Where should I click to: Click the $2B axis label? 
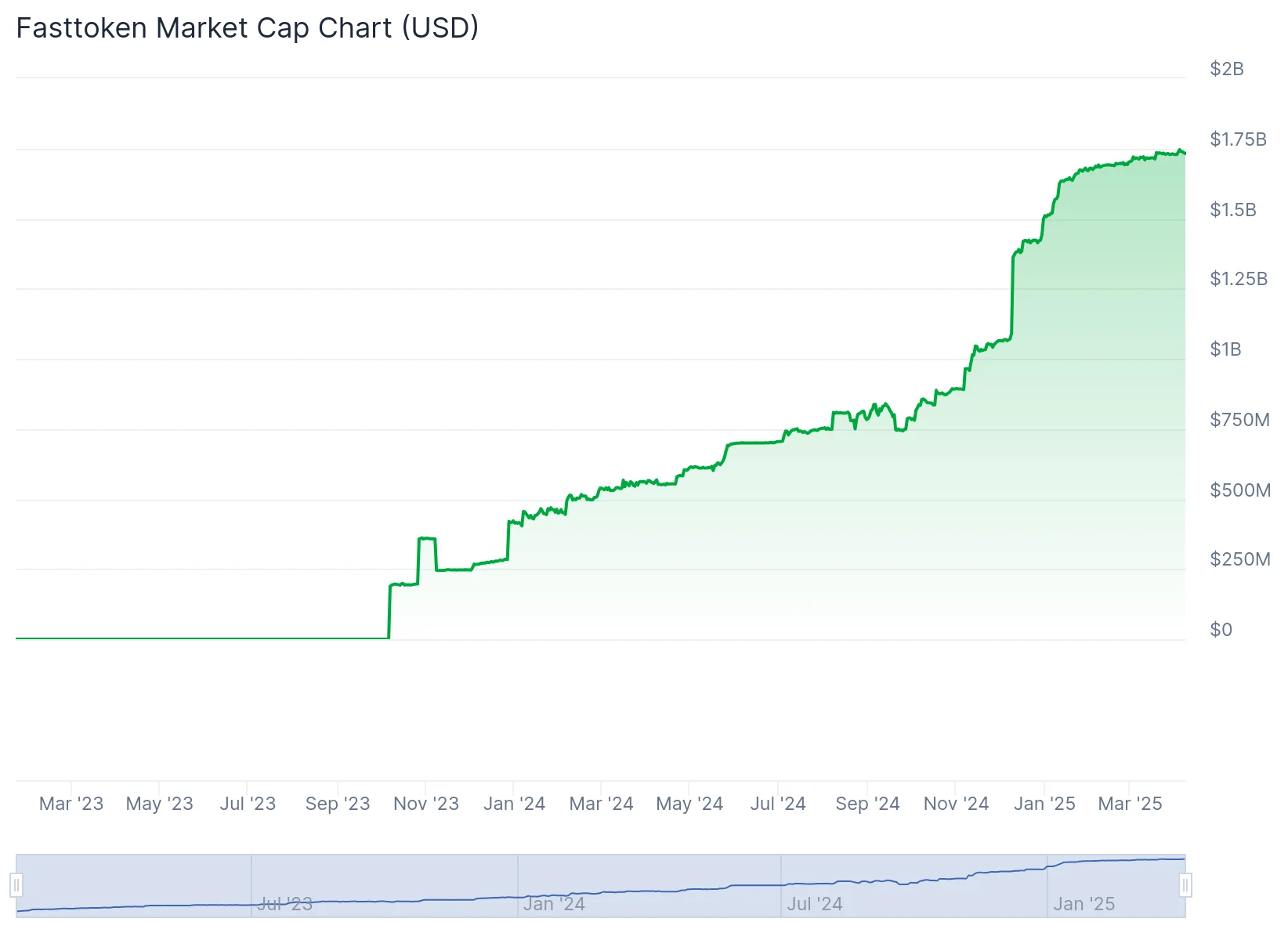pos(1227,69)
